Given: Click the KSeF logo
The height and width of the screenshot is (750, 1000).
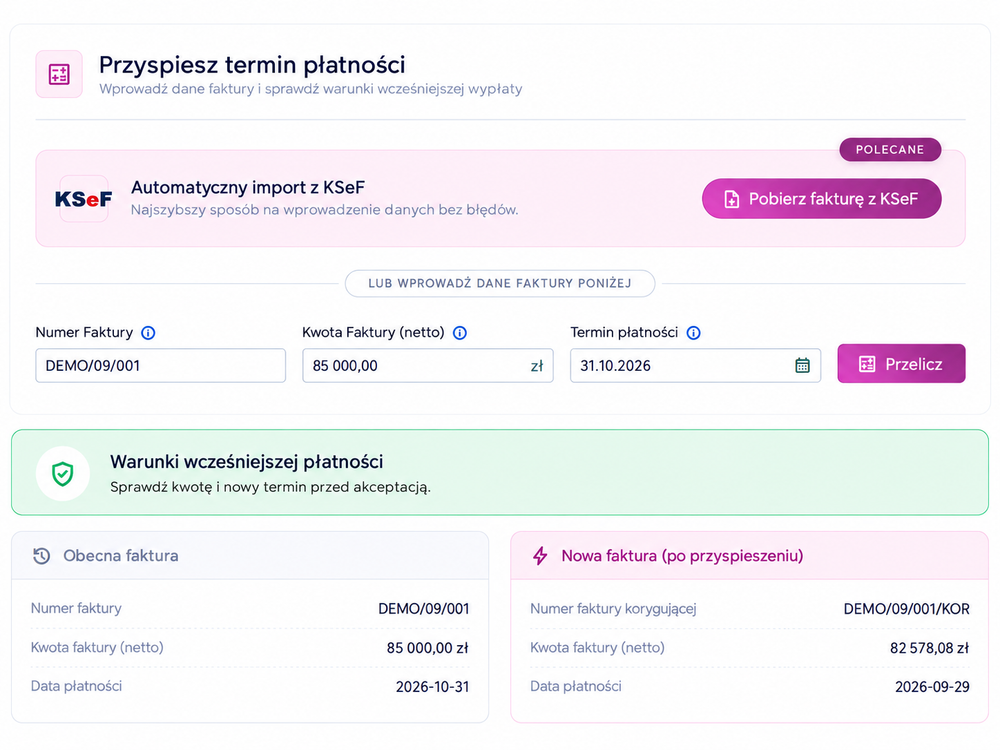Looking at the screenshot, I should tap(84, 199).
